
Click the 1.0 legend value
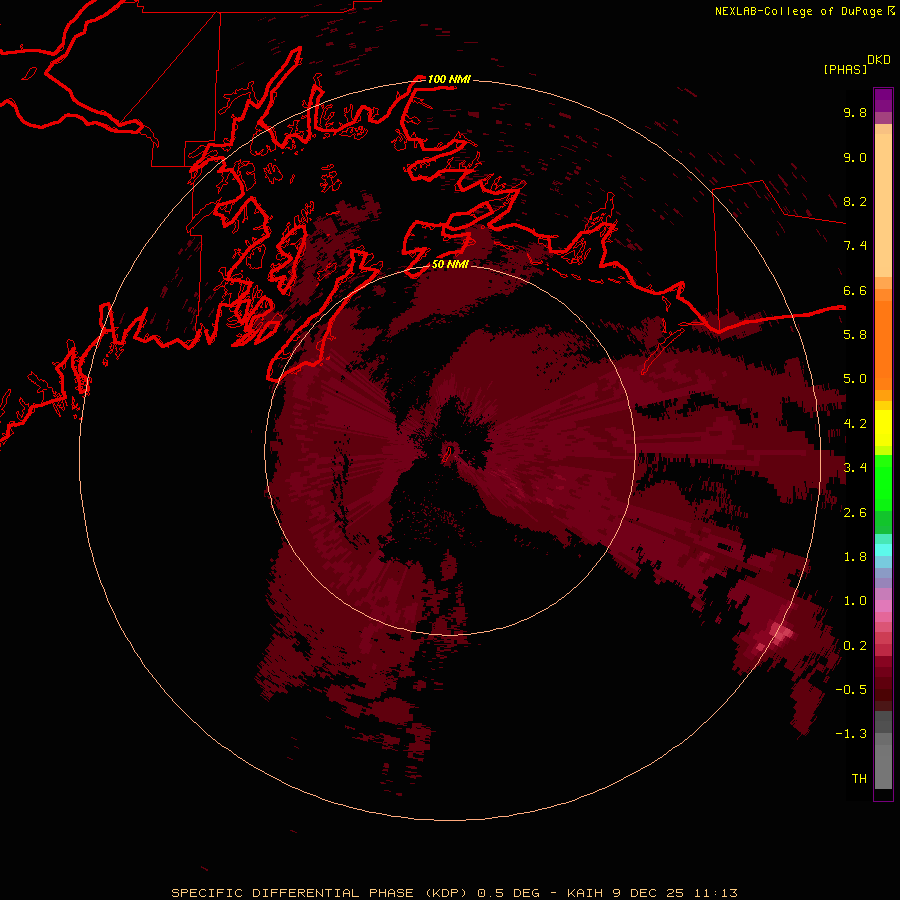point(855,601)
